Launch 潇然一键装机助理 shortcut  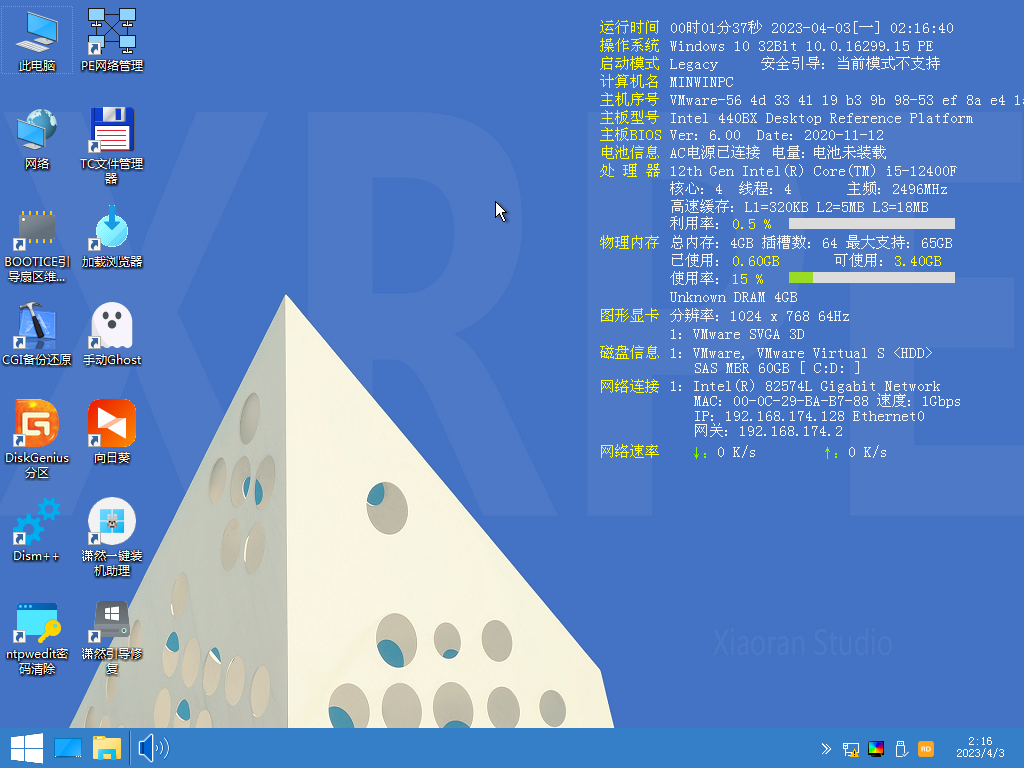(x=111, y=524)
